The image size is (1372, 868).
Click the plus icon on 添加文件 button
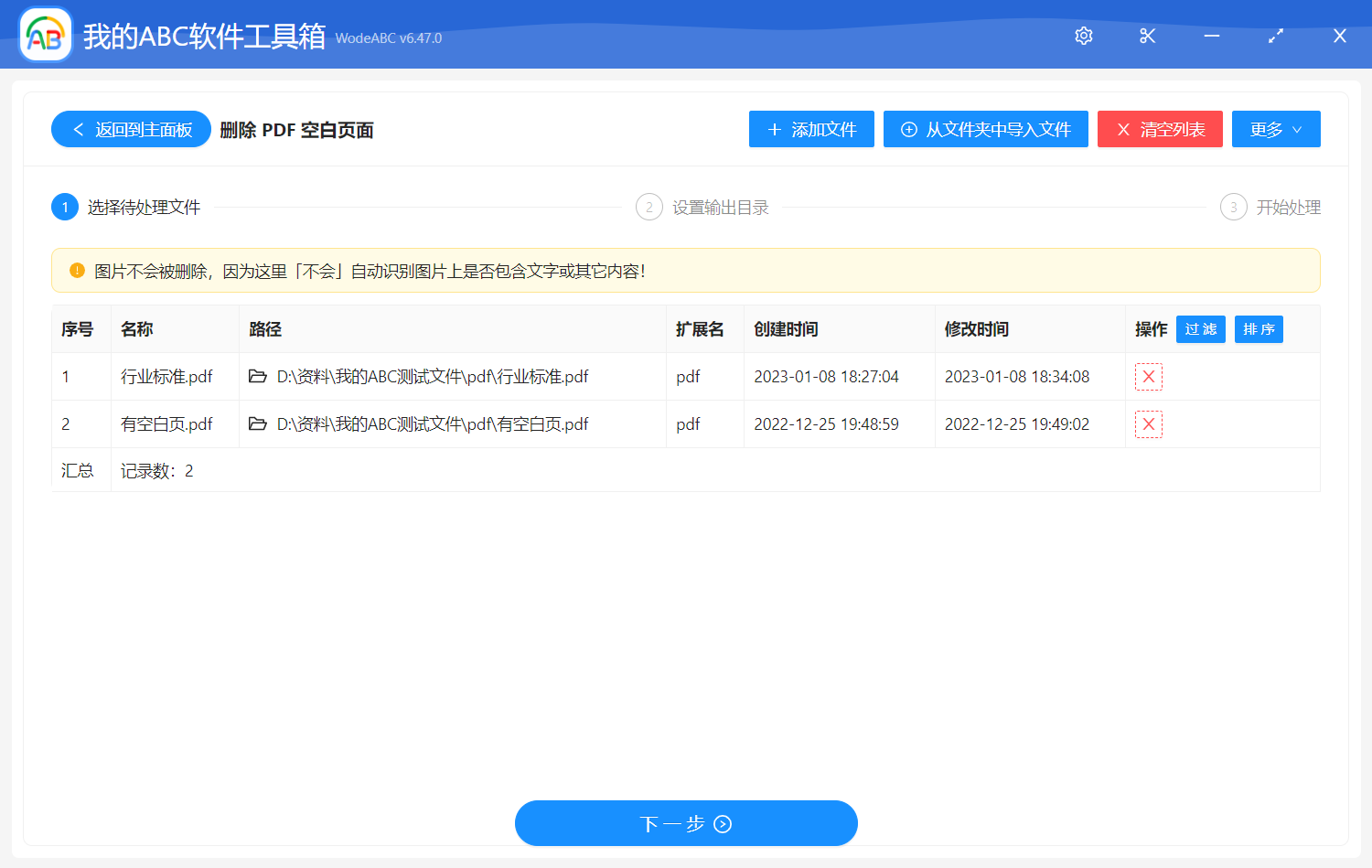(x=775, y=129)
